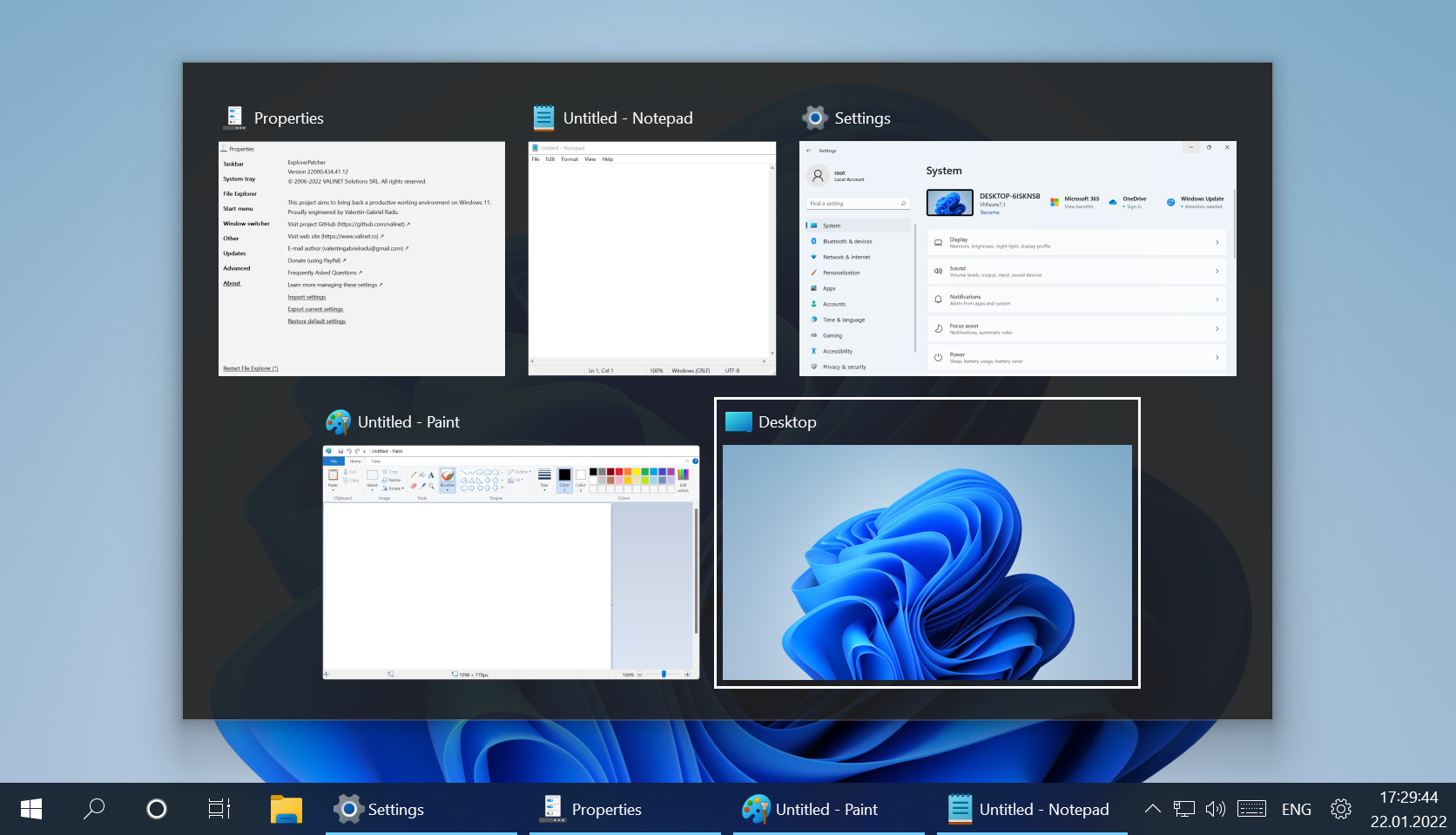This screenshot has height=835, width=1456.
Task: Pick the Untitled - Paint window thumbnail
Action: (x=511, y=562)
